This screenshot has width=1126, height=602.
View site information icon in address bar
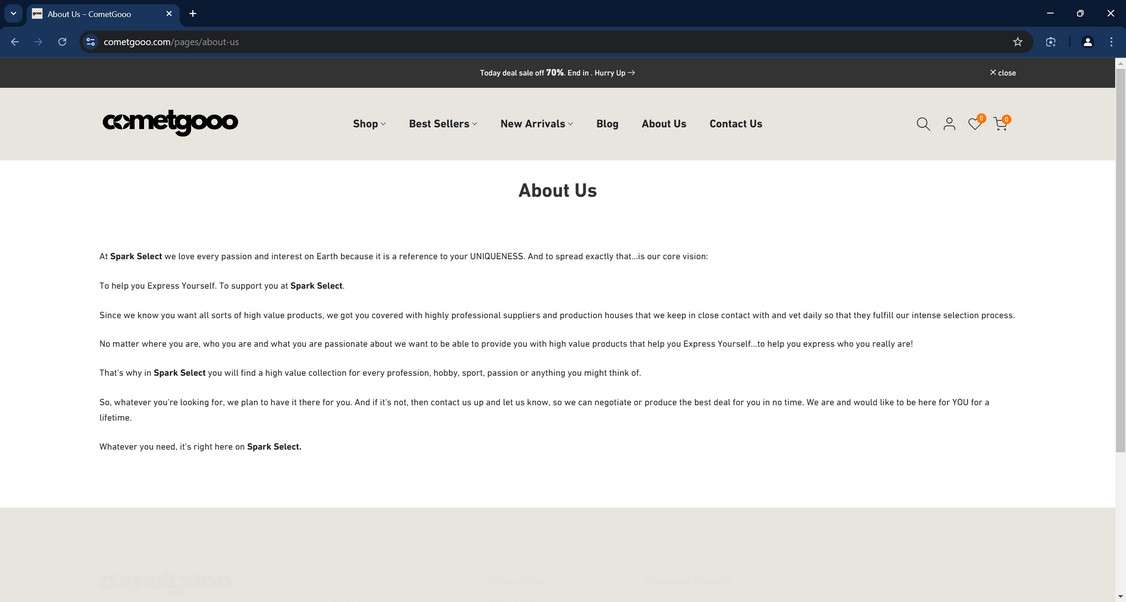pyautogui.click(x=90, y=42)
